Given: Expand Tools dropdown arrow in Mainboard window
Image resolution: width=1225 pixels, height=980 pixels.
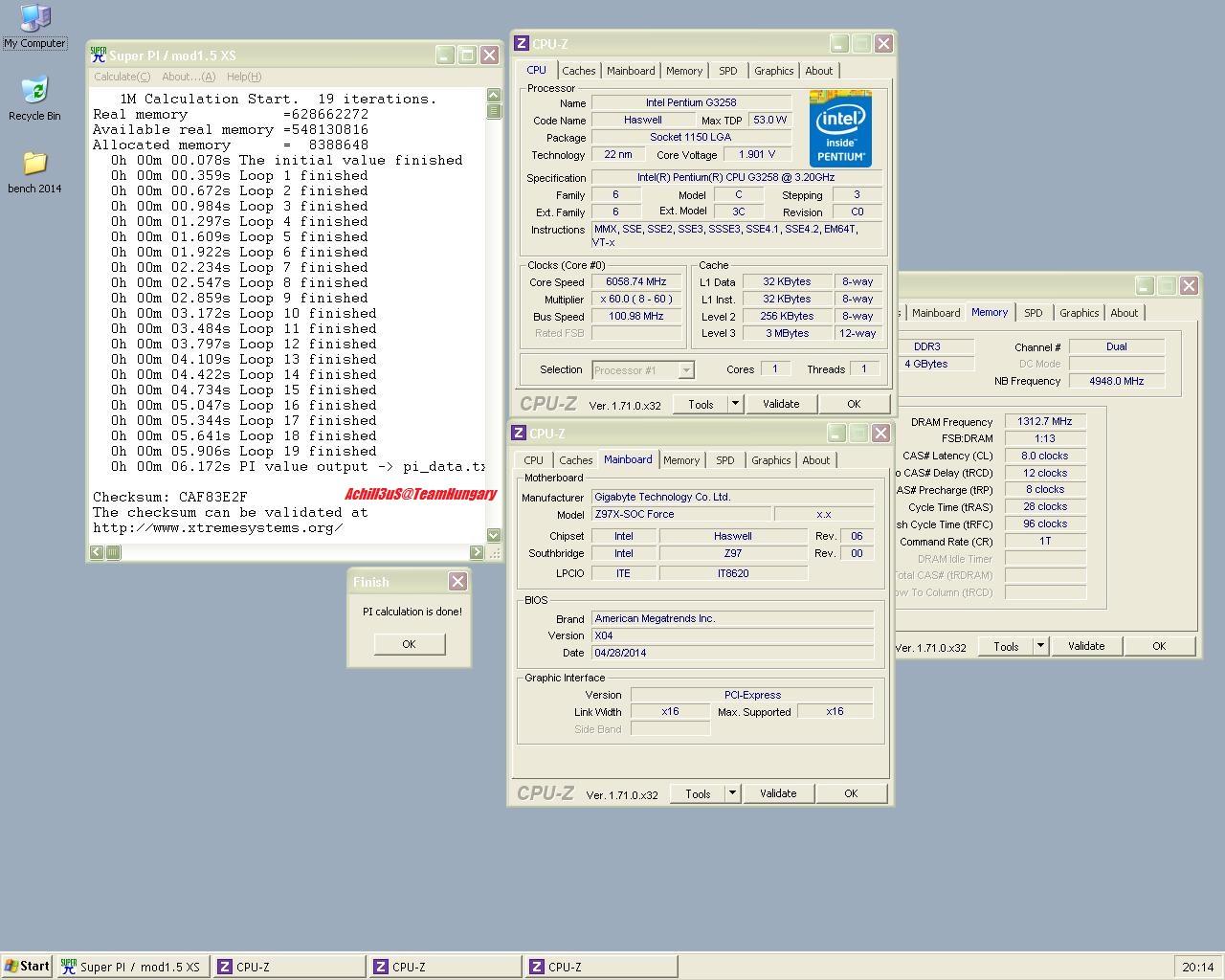Looking at the screenshot, I should point(732,793).
